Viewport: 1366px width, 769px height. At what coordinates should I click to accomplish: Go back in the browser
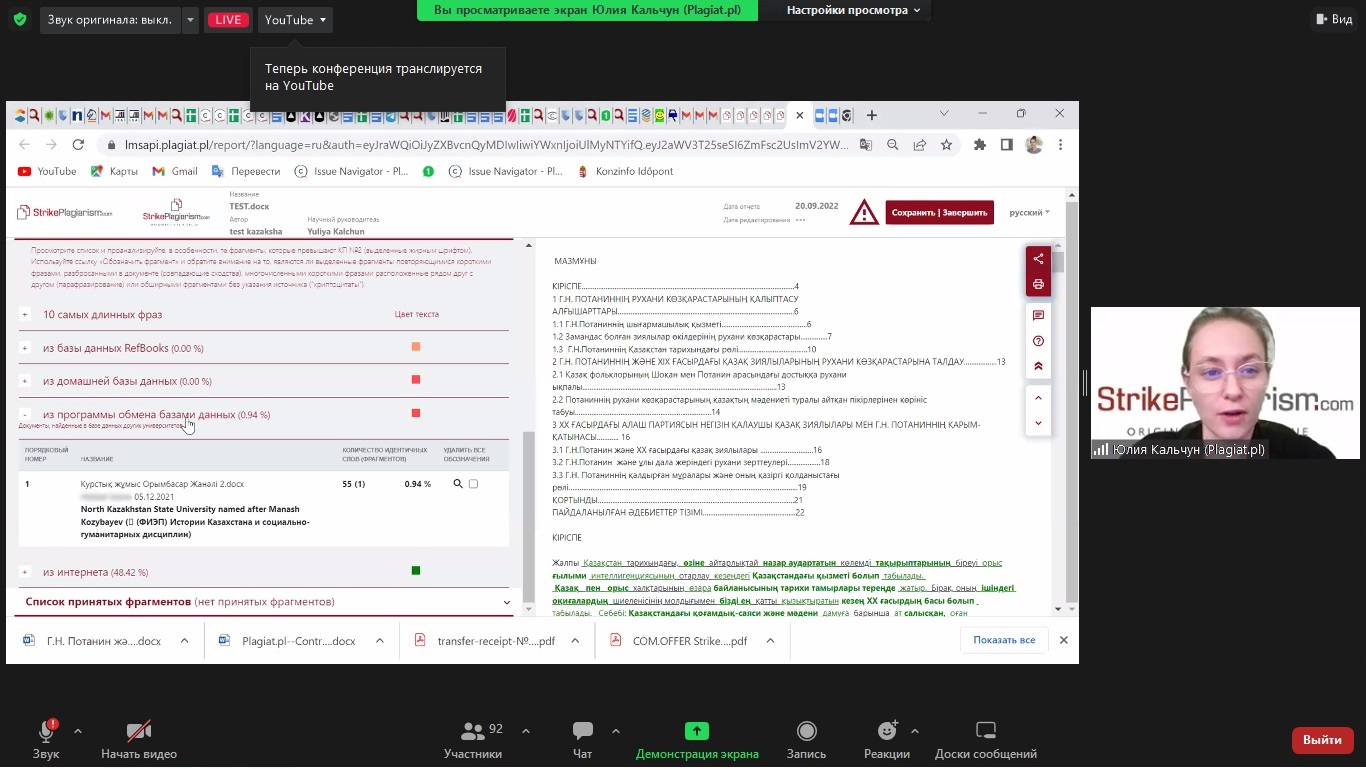(x=26, y=145)
